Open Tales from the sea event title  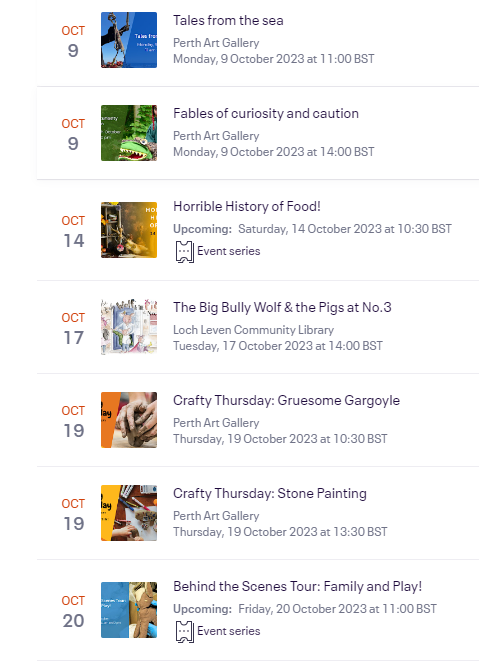[x=228, y=20]
